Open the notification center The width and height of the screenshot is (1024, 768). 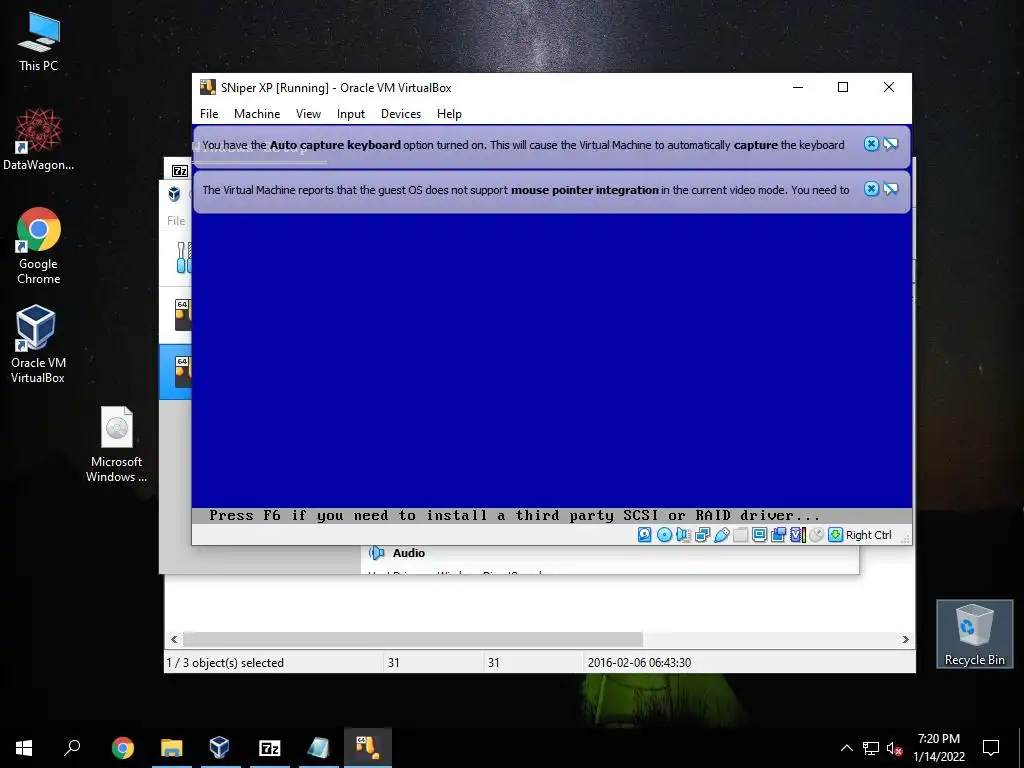click(991, 748)
